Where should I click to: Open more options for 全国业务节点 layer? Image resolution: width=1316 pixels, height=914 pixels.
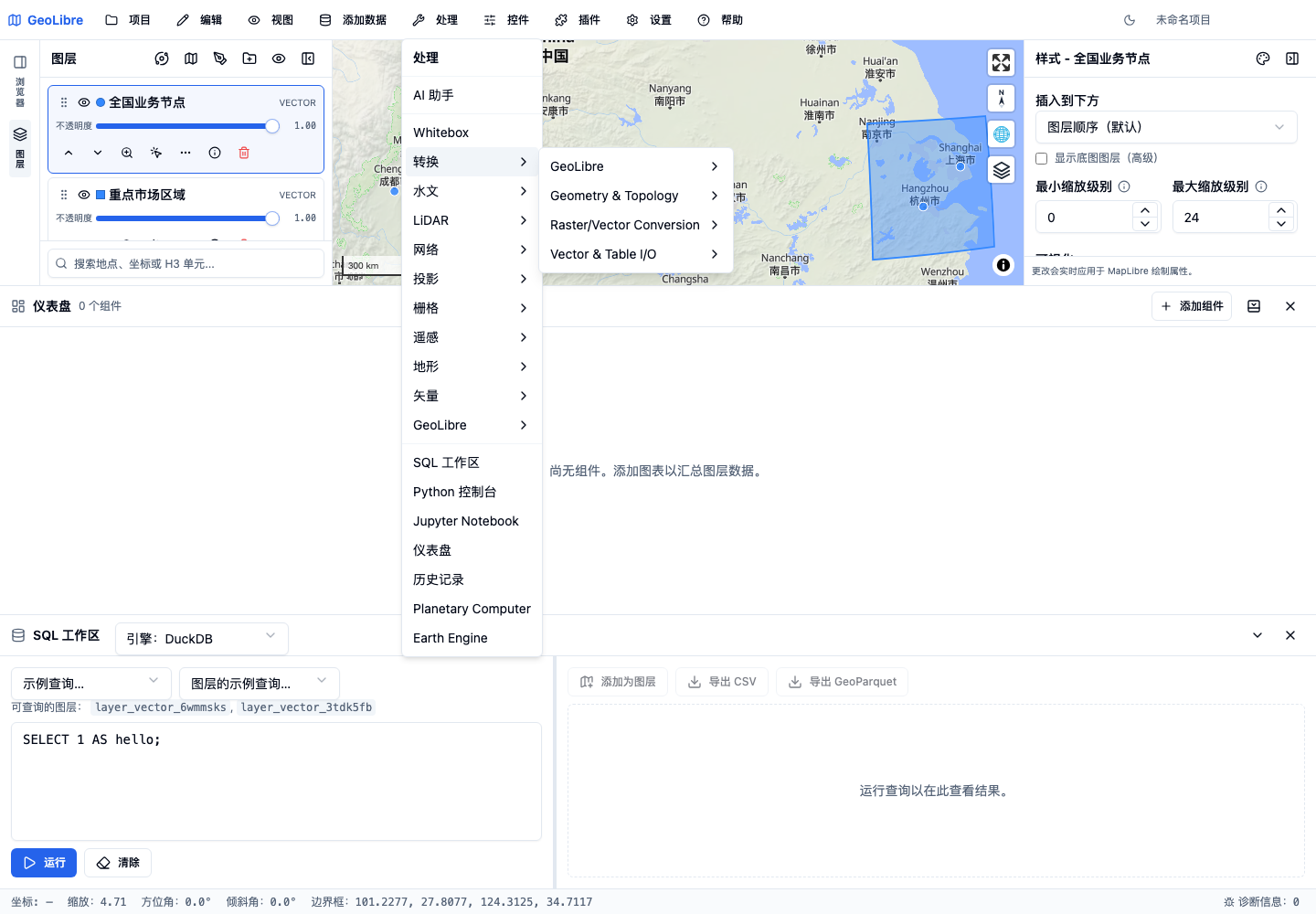click(x=186, y=153)
